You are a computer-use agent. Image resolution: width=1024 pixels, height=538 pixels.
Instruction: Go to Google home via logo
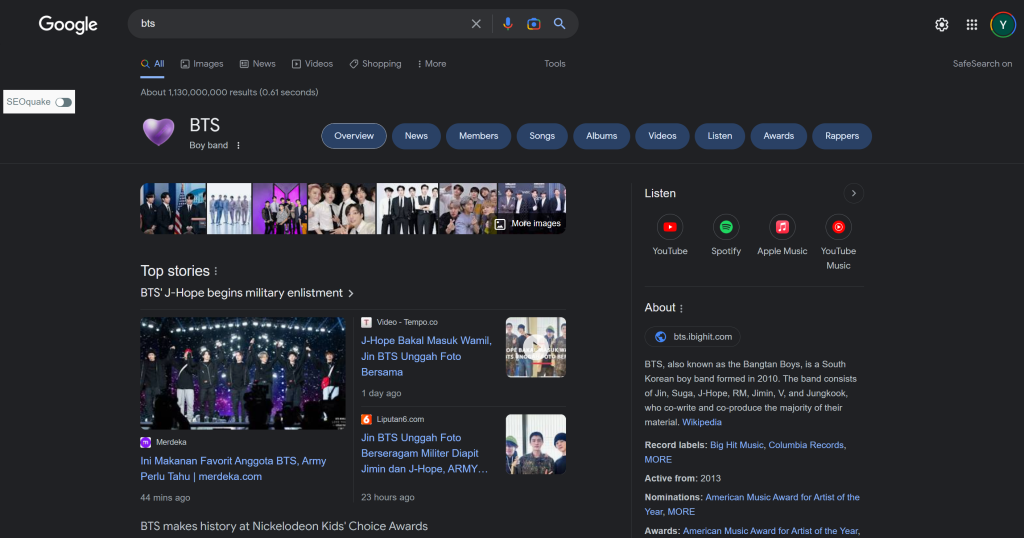tap(68, 25)
